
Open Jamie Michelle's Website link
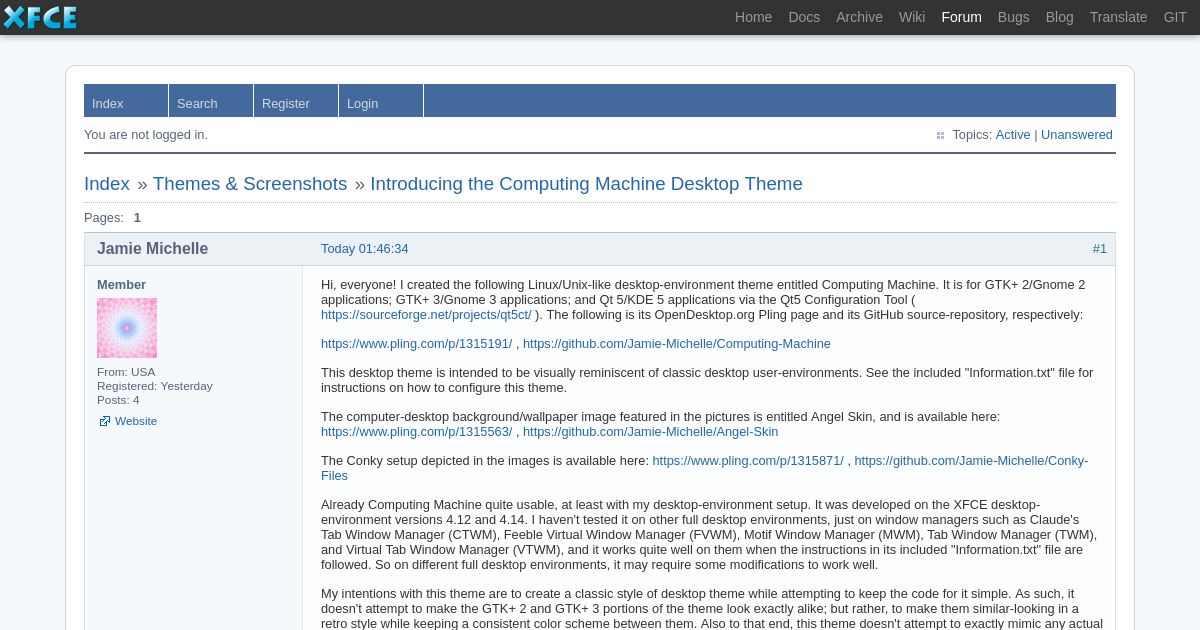click(136, 421)
